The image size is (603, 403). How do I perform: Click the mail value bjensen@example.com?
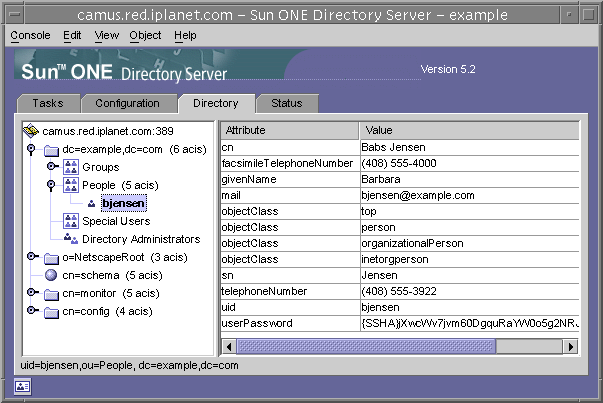click(x=418, y=195)
